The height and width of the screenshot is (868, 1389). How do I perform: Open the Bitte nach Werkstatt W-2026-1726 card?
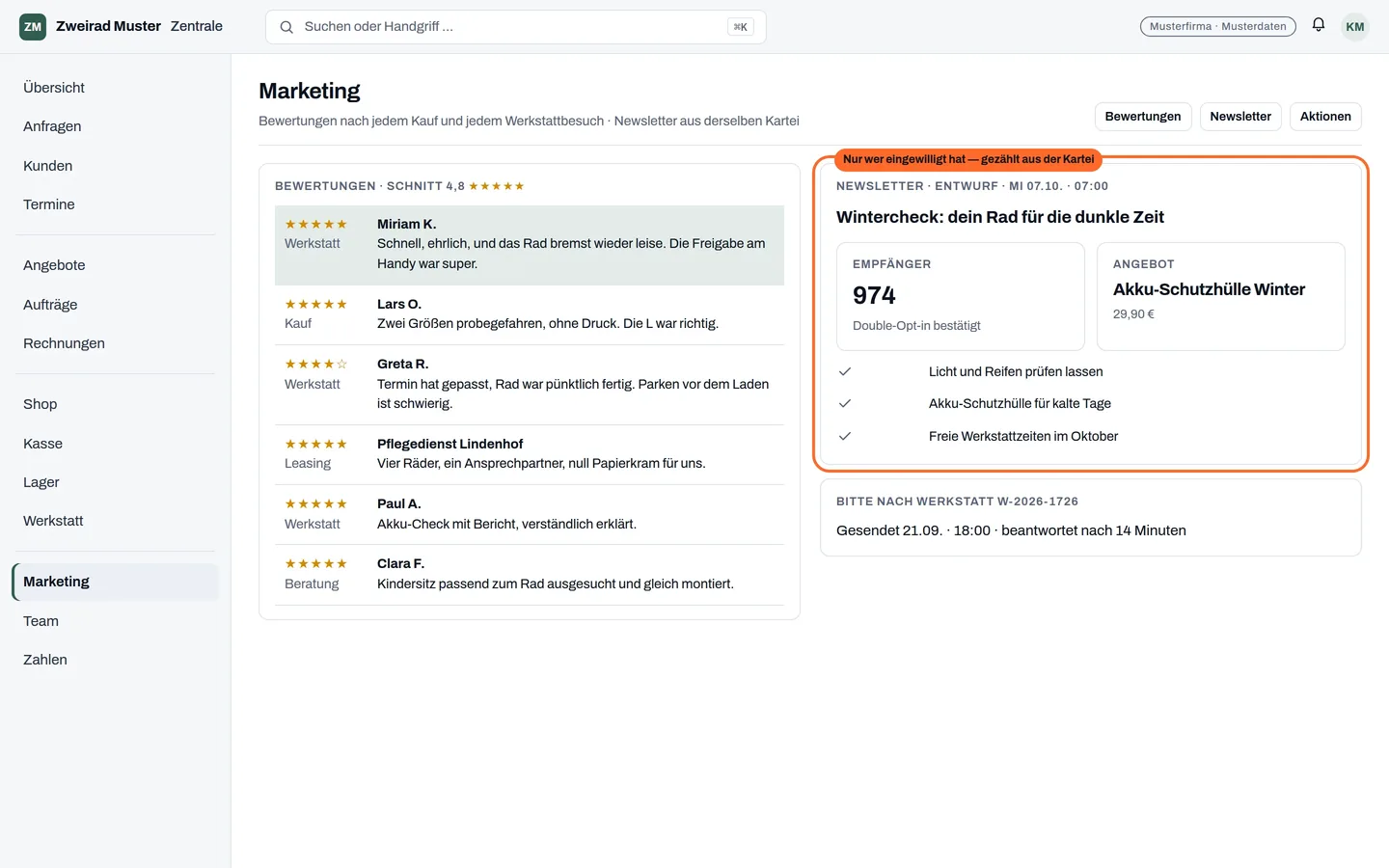[x=1091, y=518]
